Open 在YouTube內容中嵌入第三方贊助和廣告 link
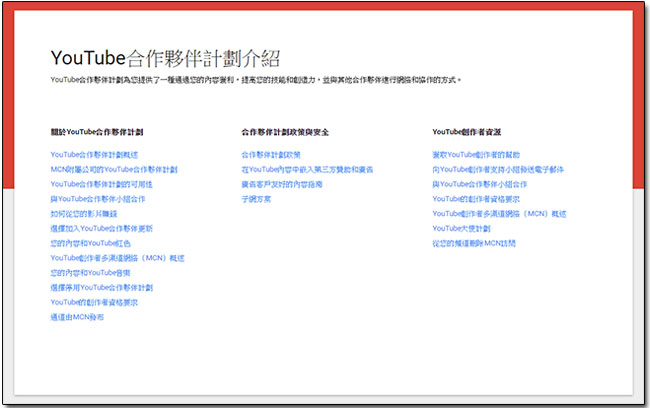Viewport: 650px width, 408px height. click(x=307, y=170)
